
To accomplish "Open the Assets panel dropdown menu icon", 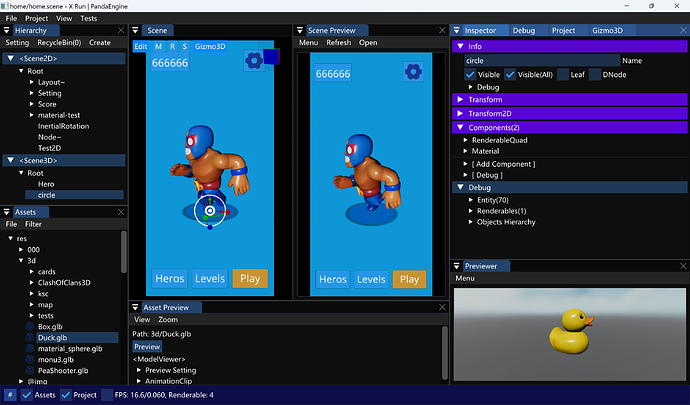I will click(x=7, y=212).
